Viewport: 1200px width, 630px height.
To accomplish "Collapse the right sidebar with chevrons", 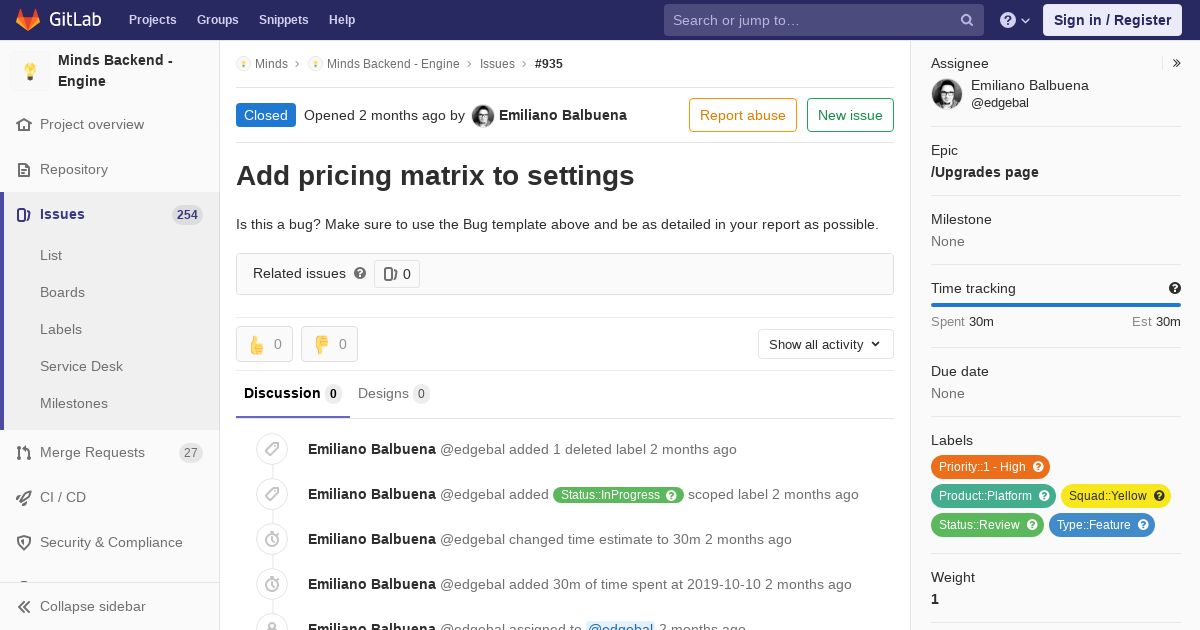I will coord(1177,63).
